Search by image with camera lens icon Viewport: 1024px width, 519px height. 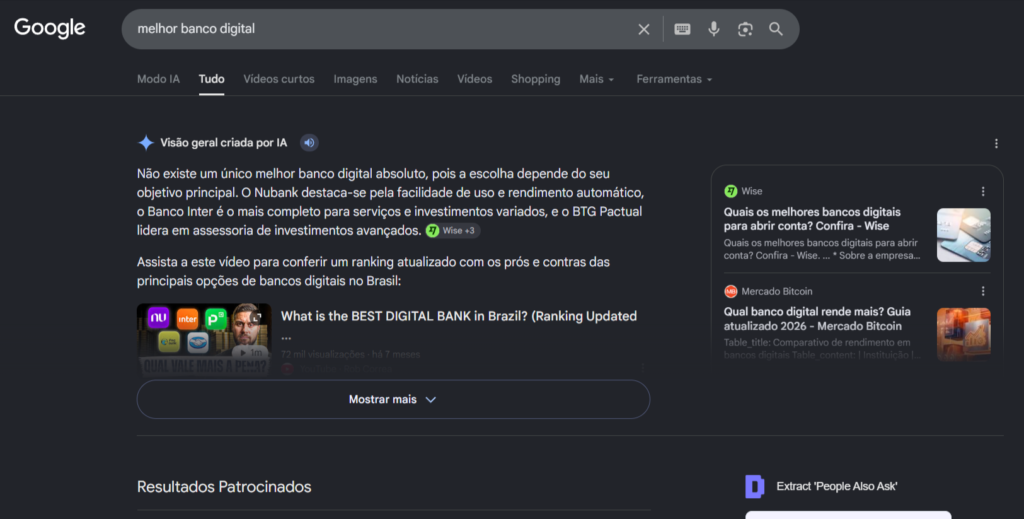pyautogui.click(x=745, y=29)
